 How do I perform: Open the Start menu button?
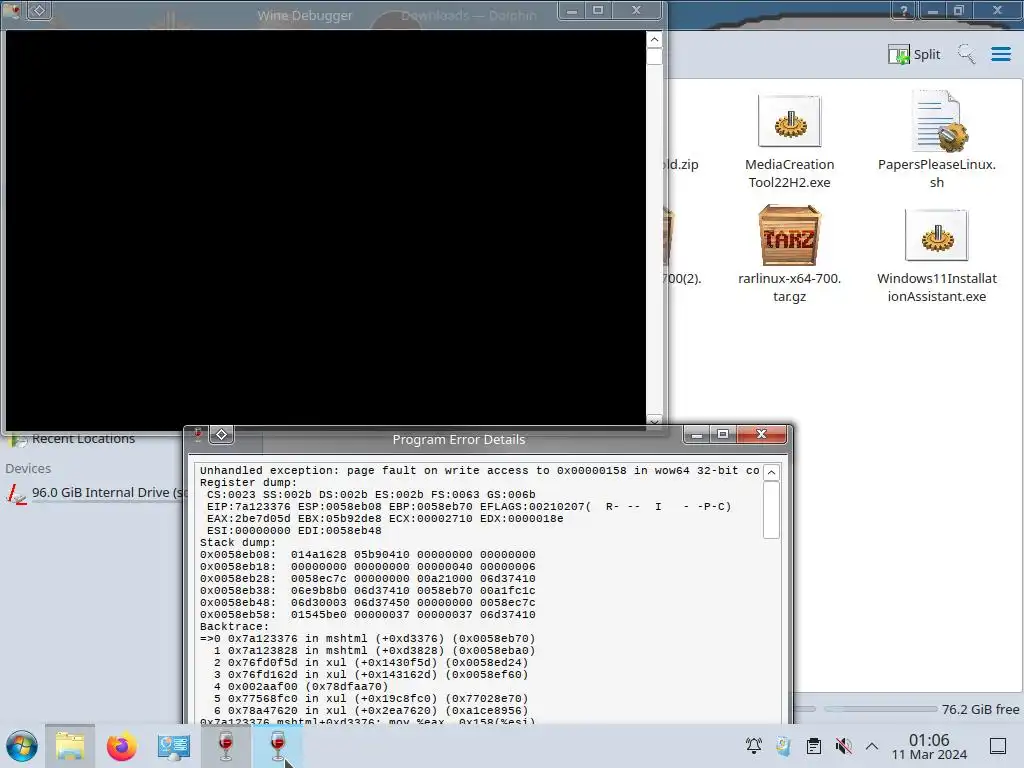[x=22, y=746]
